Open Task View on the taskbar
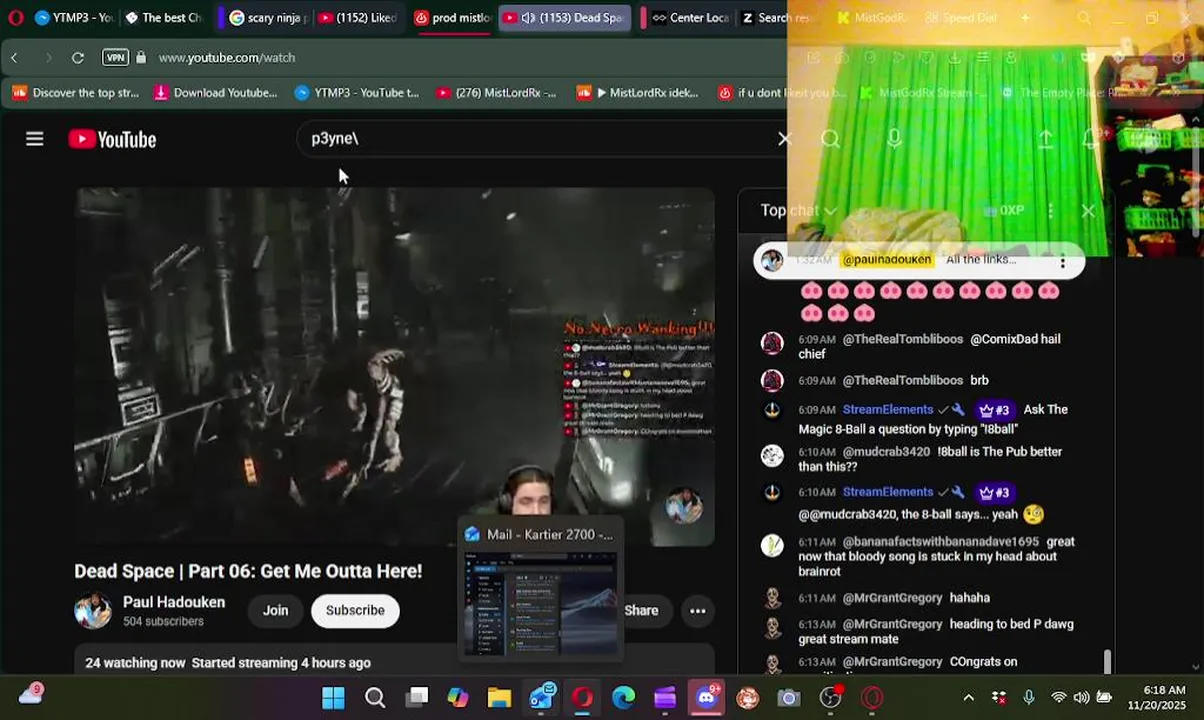Image resolution: width=1204 pixels, height=720 pixels. (417, 698)
